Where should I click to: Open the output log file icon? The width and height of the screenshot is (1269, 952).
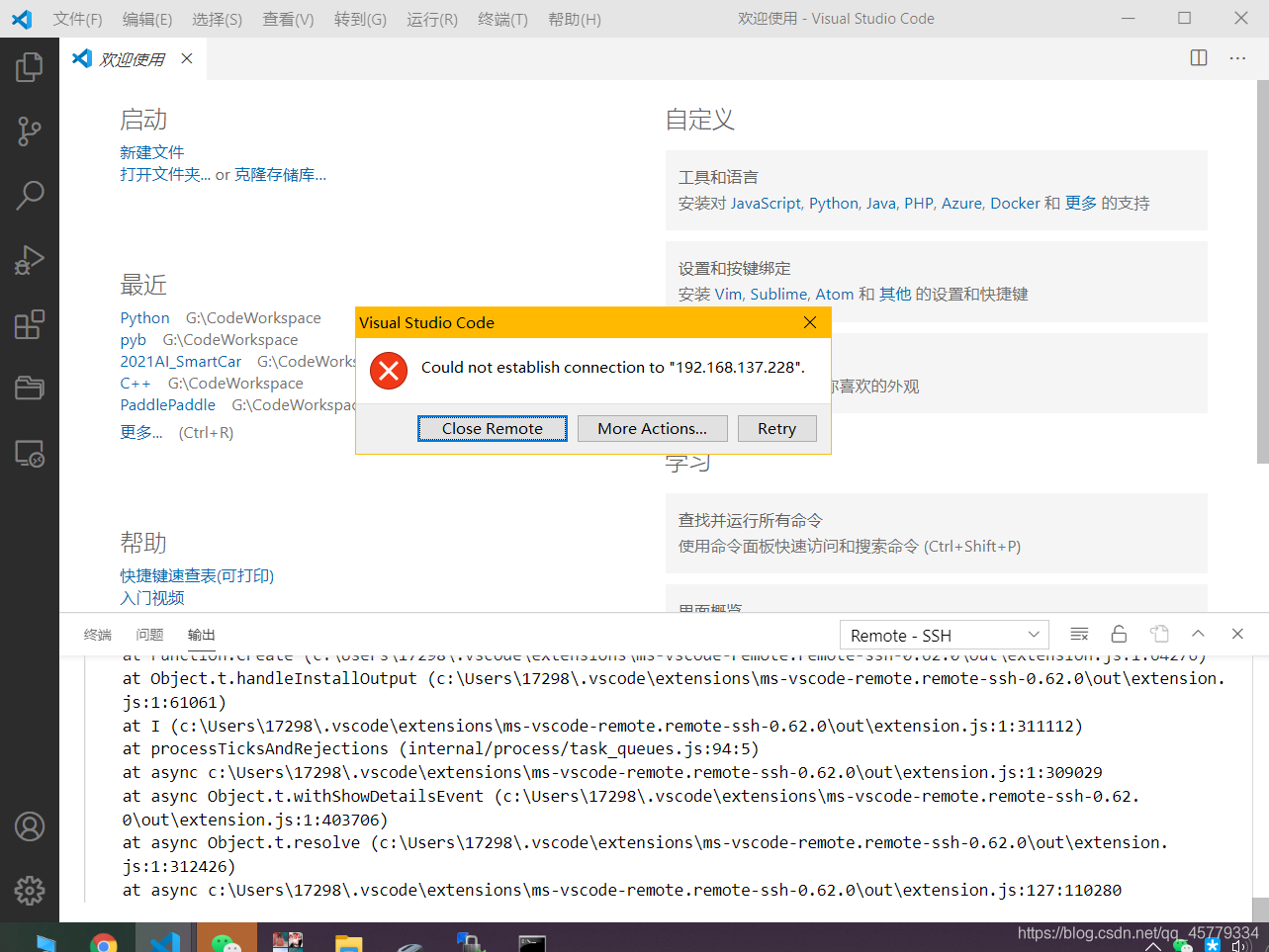(x=1159, y=634)
